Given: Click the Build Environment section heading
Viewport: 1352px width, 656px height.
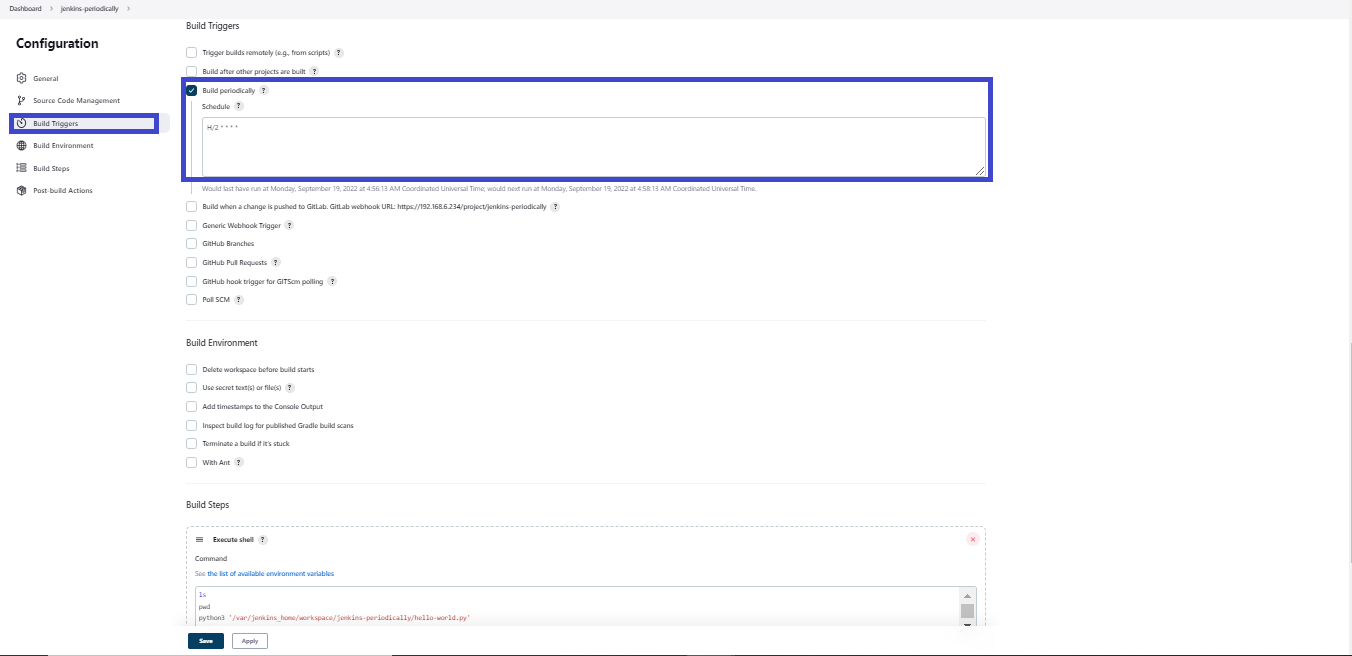Looking at the screenshot, I should (x=222, y=343).
